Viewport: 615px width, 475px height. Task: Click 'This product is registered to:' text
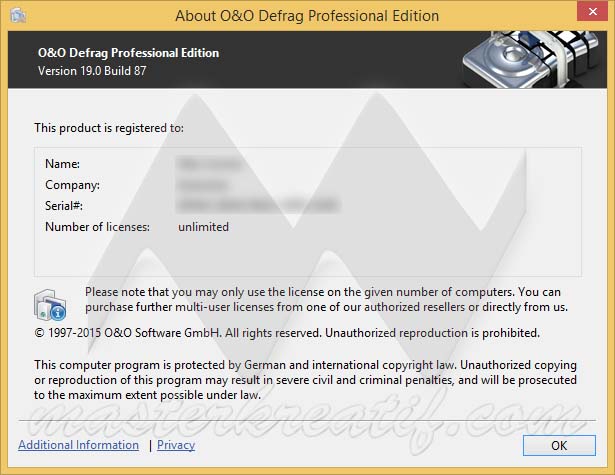pos(109,128)
